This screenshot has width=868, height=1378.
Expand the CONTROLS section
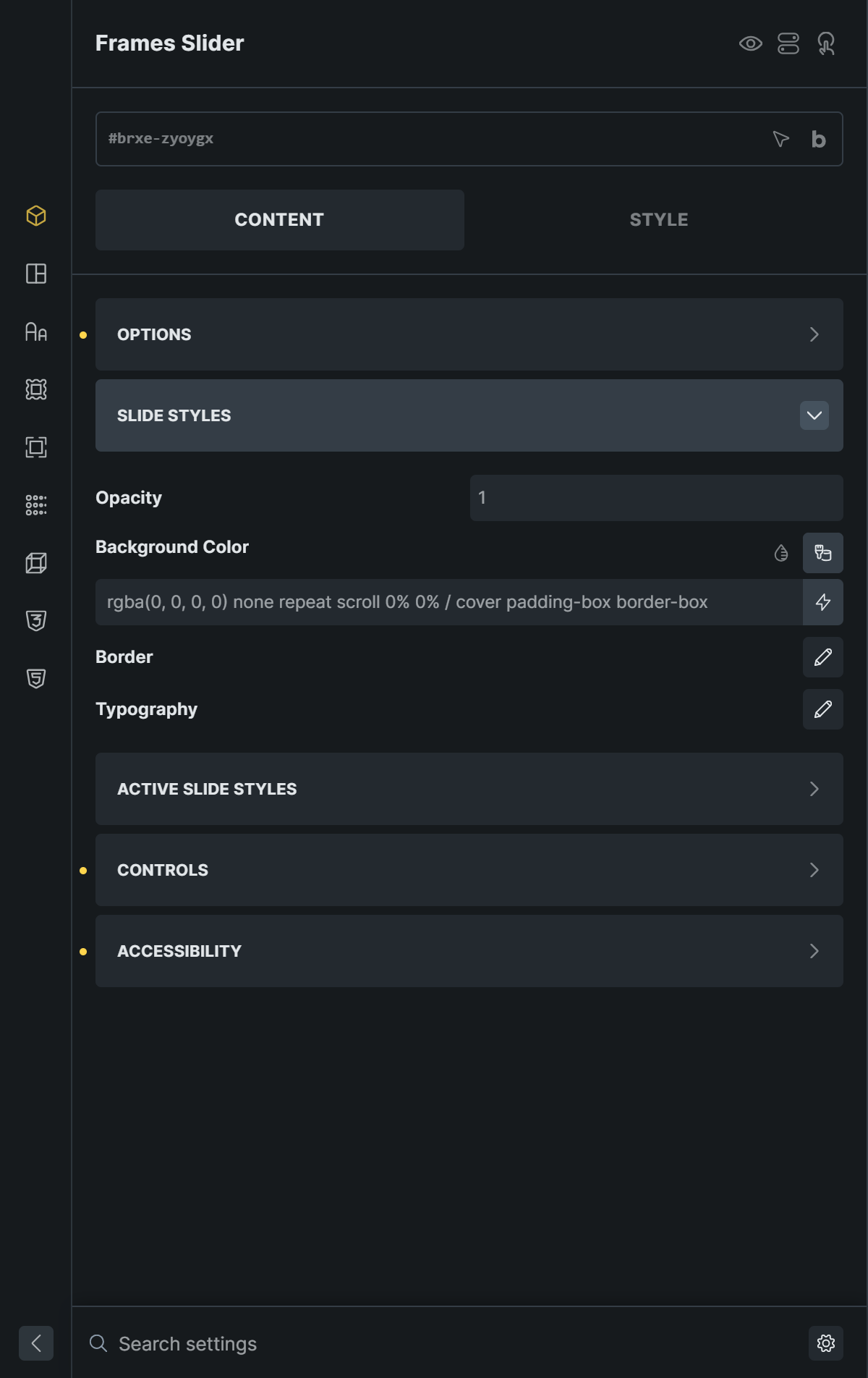coord(469,870)
